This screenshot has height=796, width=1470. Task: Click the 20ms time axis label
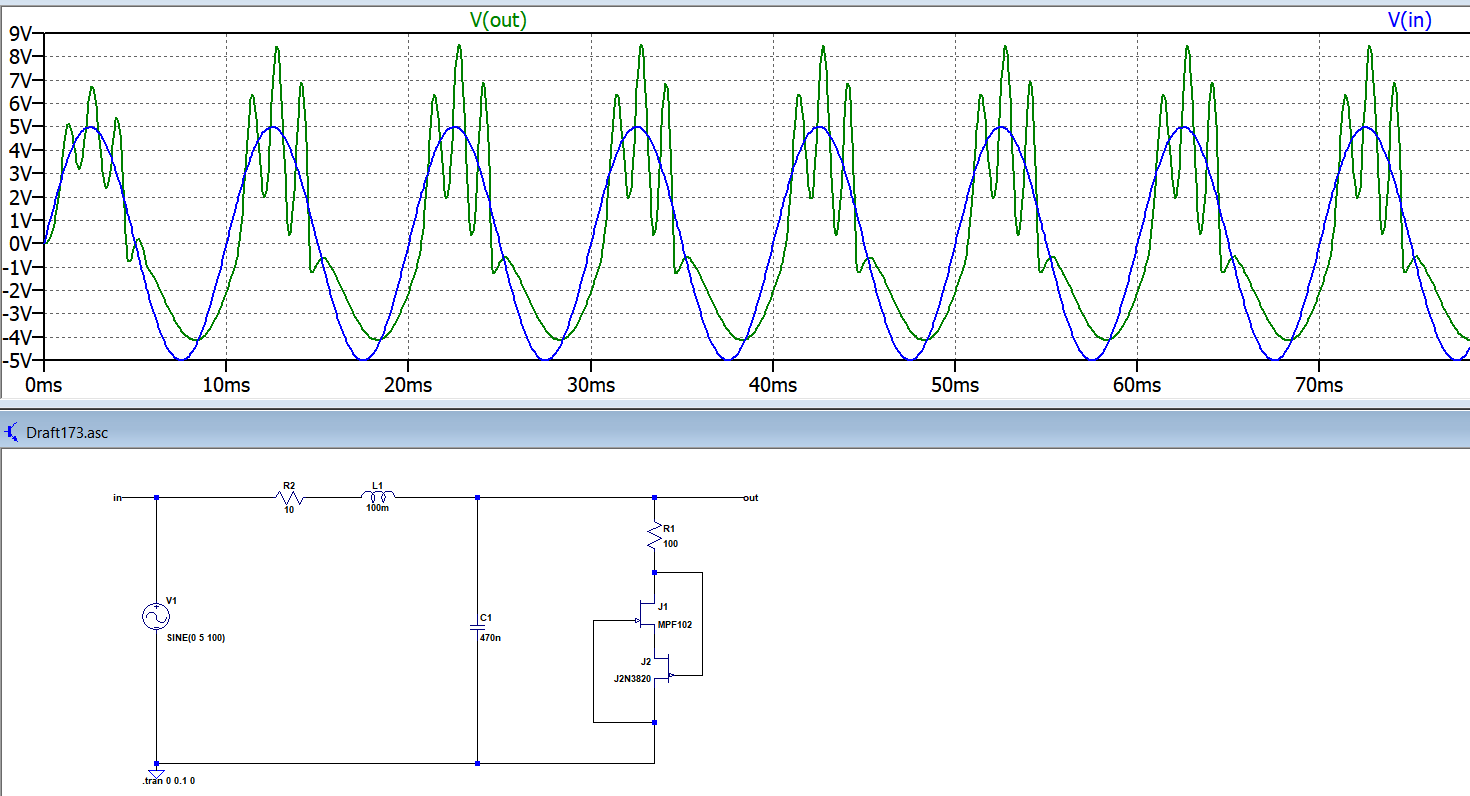pyautogui.click(x=409, y=385)
